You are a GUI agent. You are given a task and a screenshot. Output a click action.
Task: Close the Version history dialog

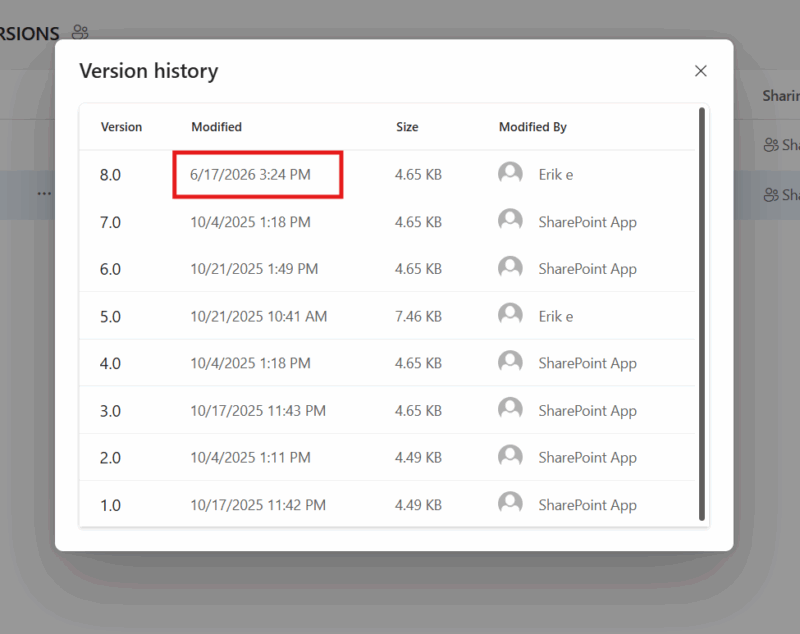[x=701, y=71]
